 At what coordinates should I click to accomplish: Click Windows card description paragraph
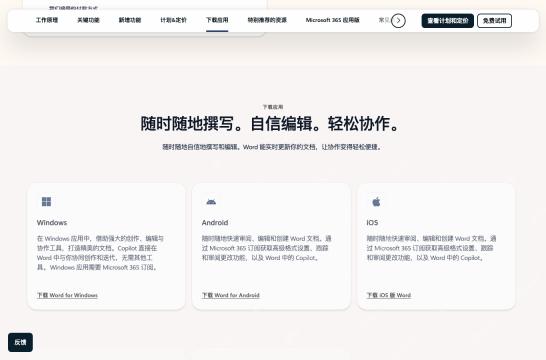pos(100,253)
